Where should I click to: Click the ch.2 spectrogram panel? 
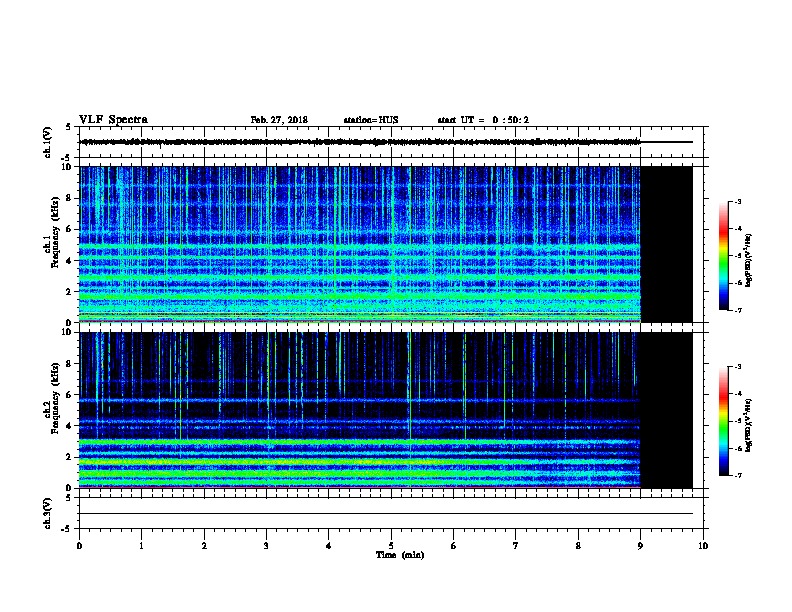tap(385, 410)
